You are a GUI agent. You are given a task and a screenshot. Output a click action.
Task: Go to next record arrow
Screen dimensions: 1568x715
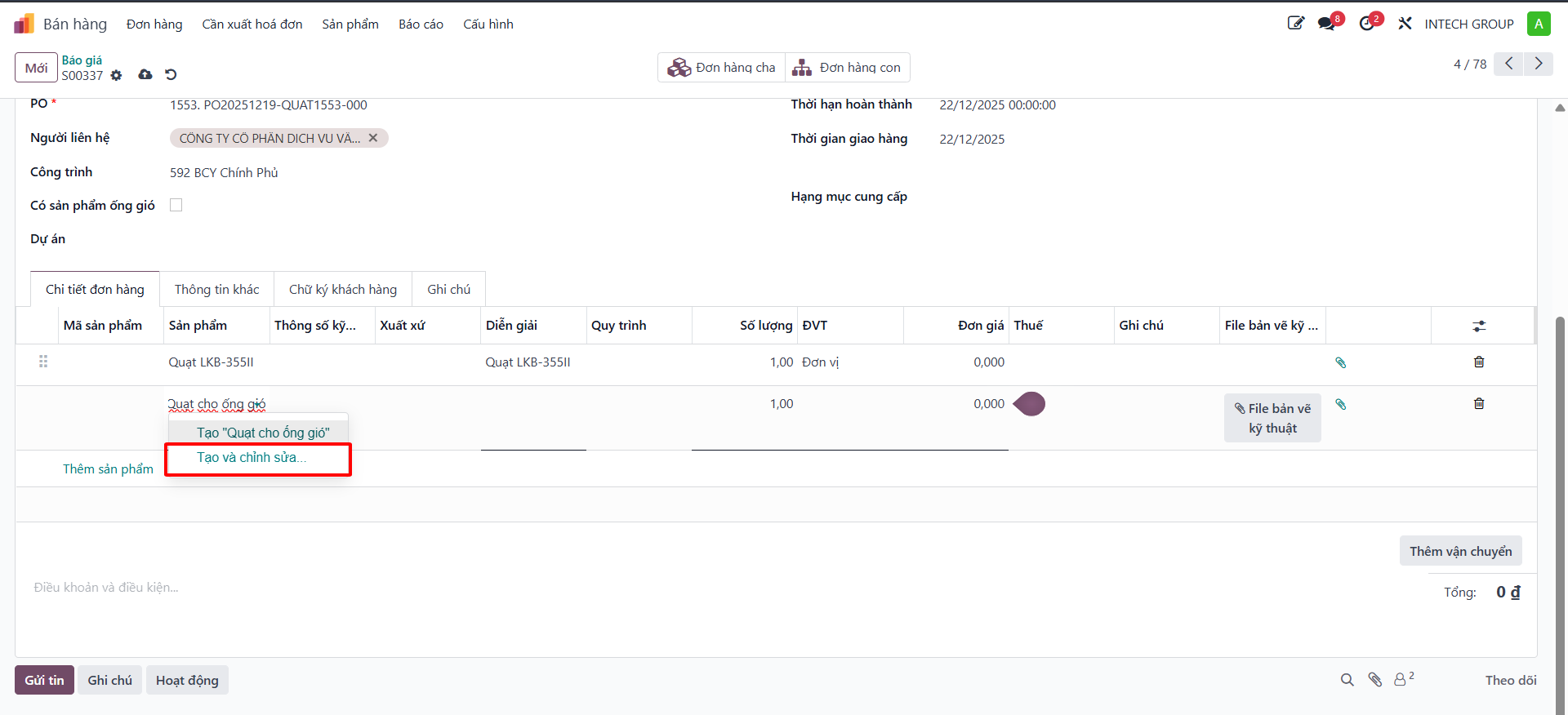click(1539, 64)
